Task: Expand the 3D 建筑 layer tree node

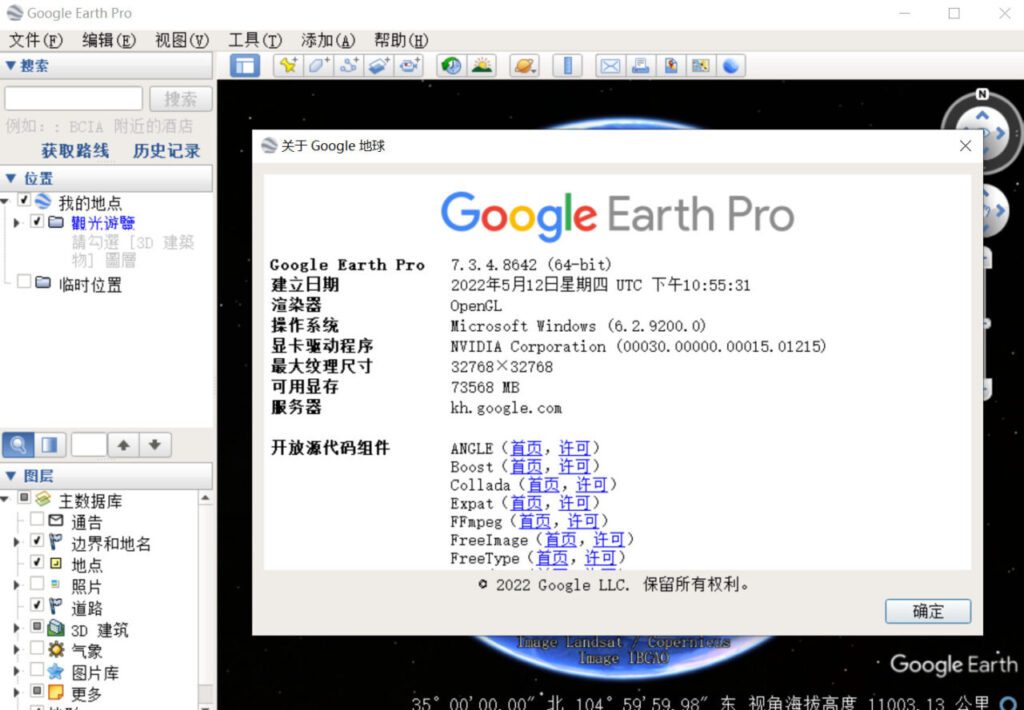Action: [16, 629]
